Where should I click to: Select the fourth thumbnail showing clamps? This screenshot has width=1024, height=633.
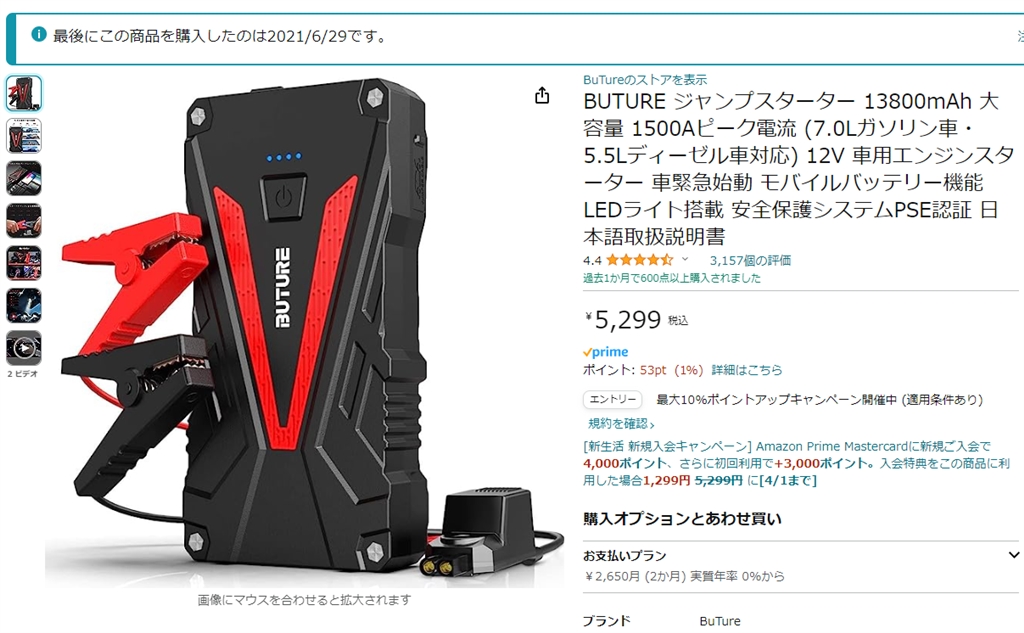tap(24, 221)
